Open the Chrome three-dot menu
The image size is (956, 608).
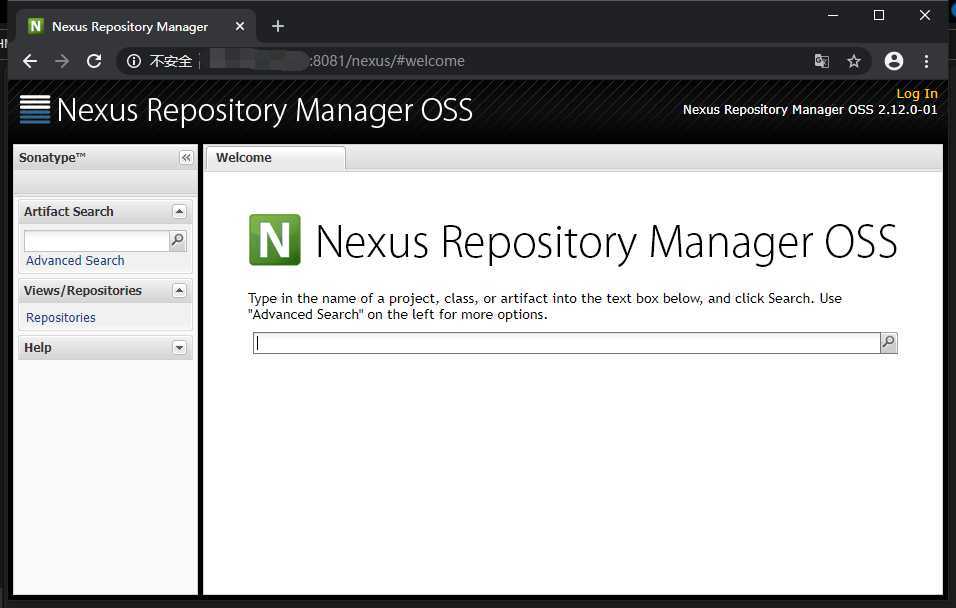926,61
